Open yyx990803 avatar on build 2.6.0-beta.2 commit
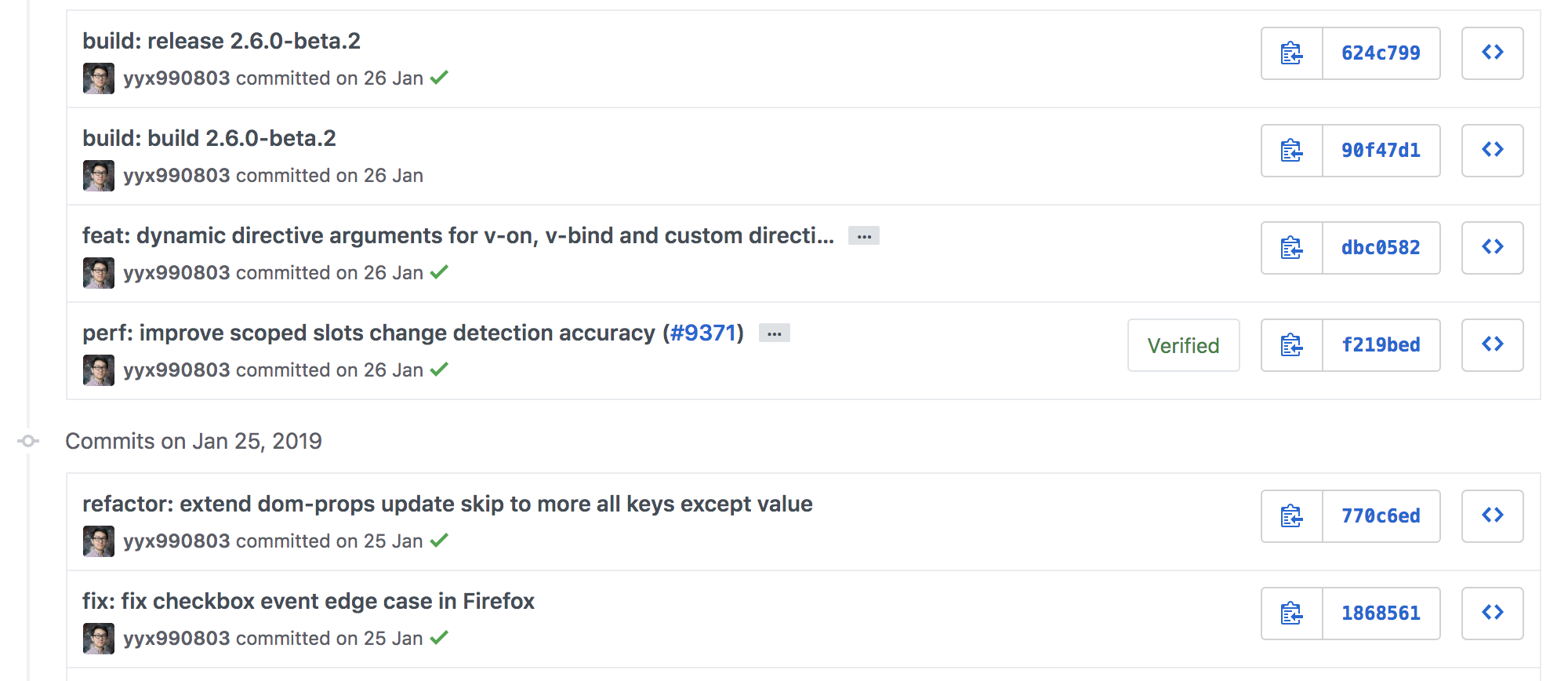Viewport: 1568px width, 681px height. (99, 176)
